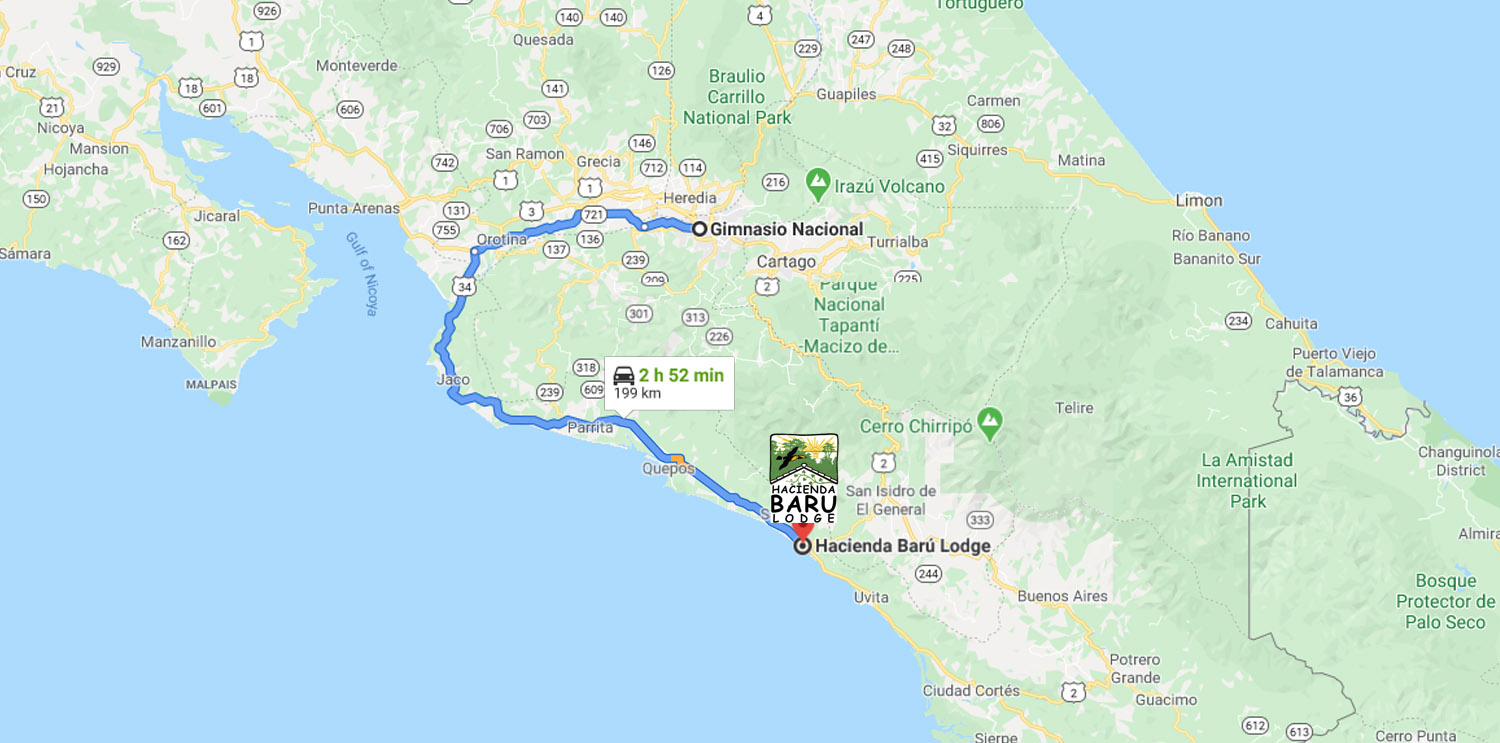Screen dimensions: 1500x743
Task: Click the Hacienda Barú Lodge logo image
Action: (803, 478)
